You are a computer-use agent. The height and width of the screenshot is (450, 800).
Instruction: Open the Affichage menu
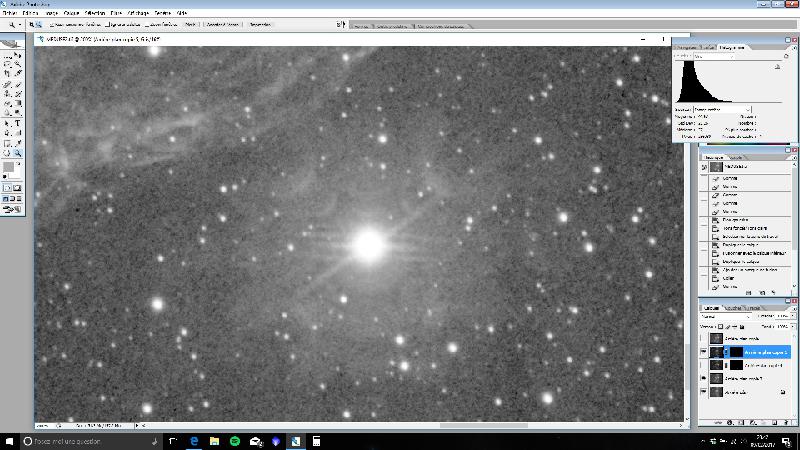(138, 13)
